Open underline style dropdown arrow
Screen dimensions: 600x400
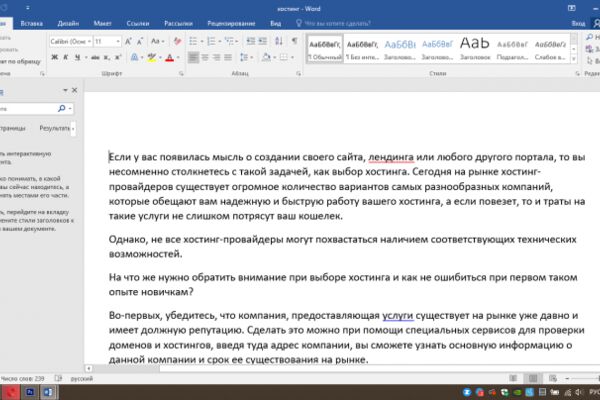click(86, 57)
